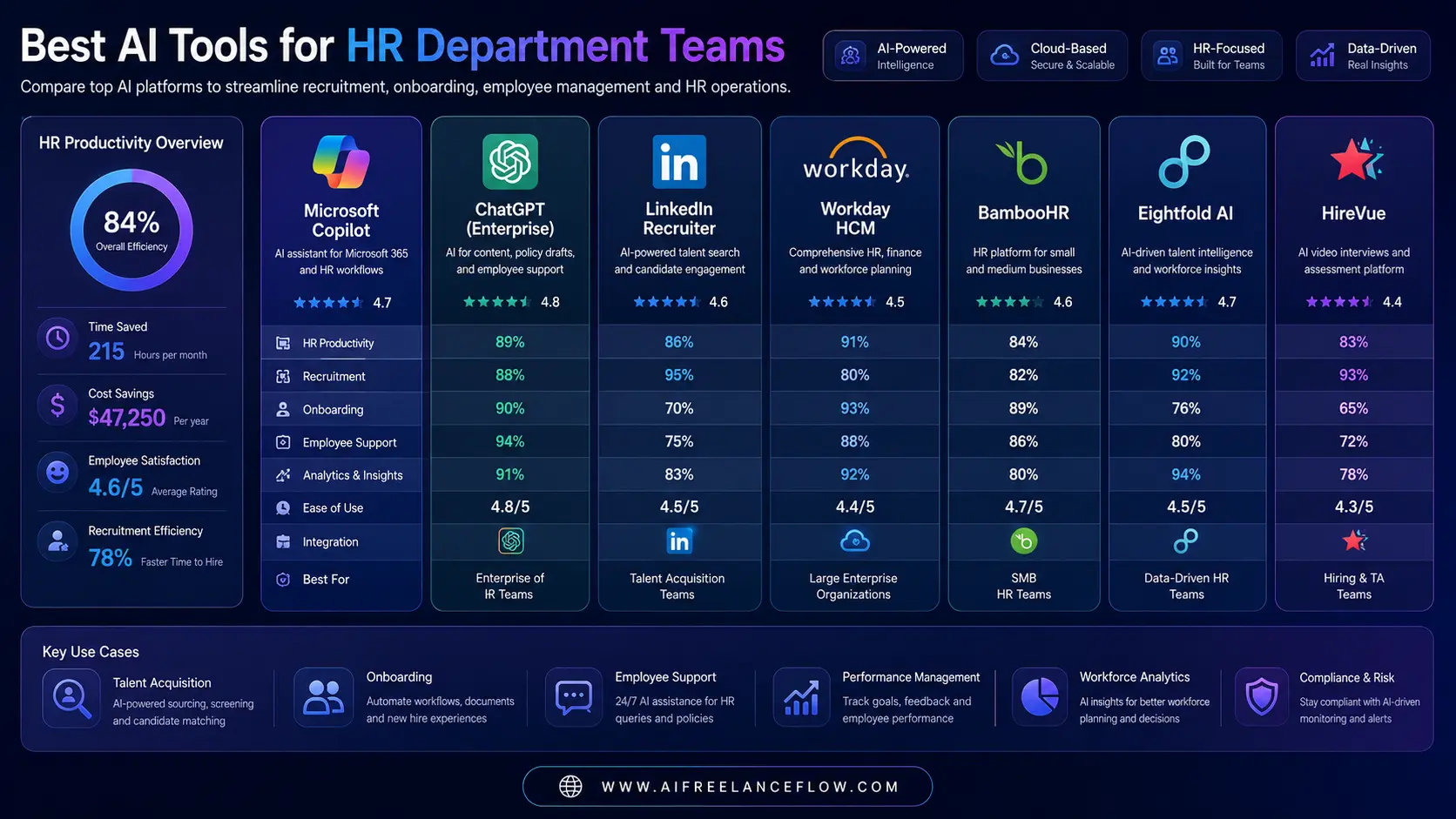The height and width of the screenshot is (819, 1456).
Task: Click ChatGPT 4.8 star rating
Action: [511, 302]
